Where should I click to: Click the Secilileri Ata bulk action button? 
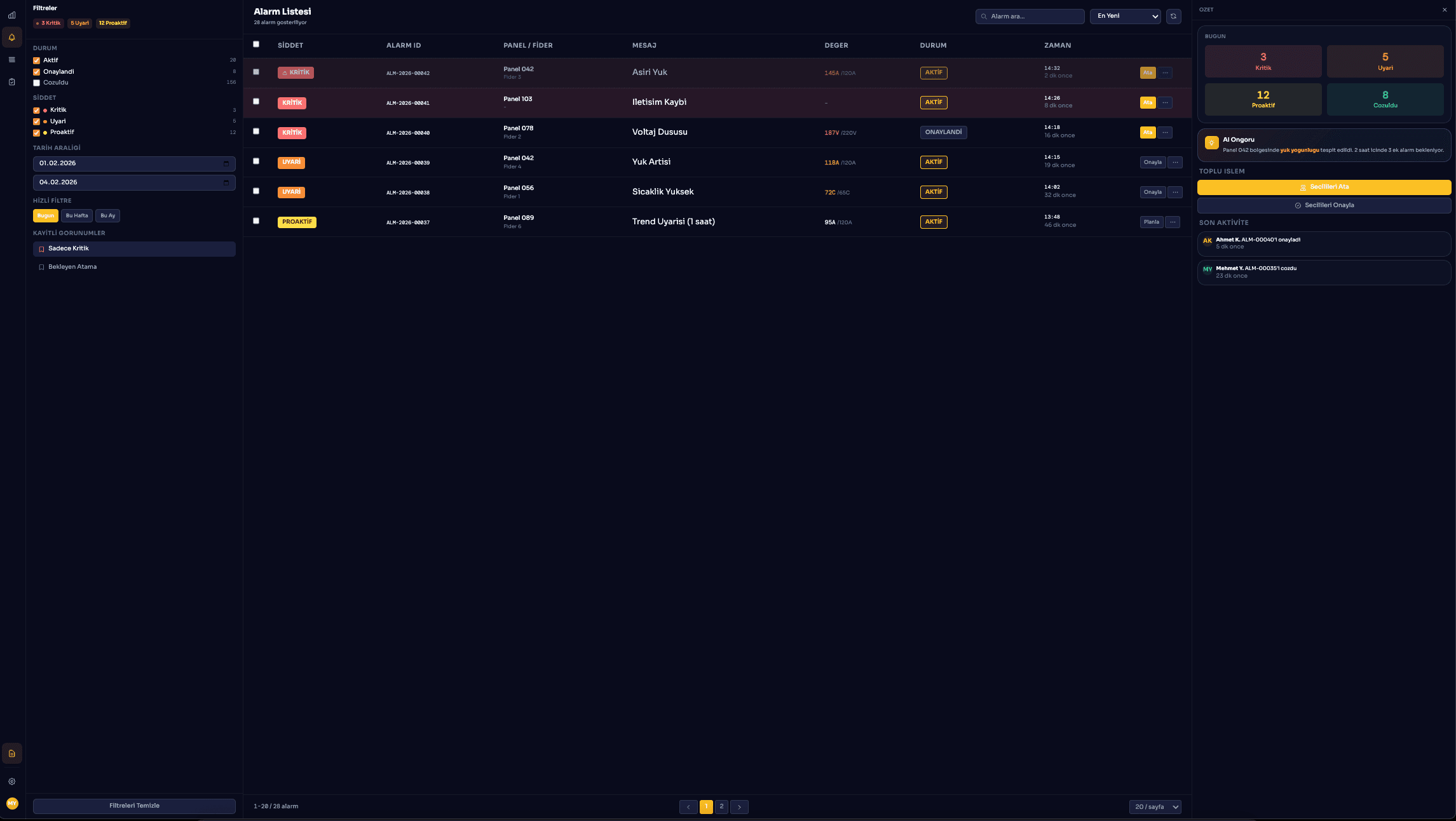pos(1324,187)
